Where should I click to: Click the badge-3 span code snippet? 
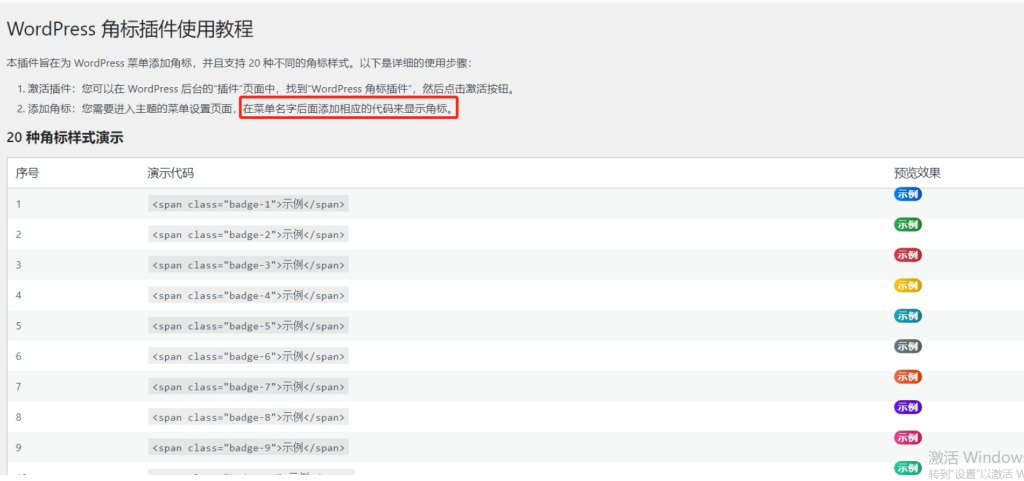tap(248, 265)
